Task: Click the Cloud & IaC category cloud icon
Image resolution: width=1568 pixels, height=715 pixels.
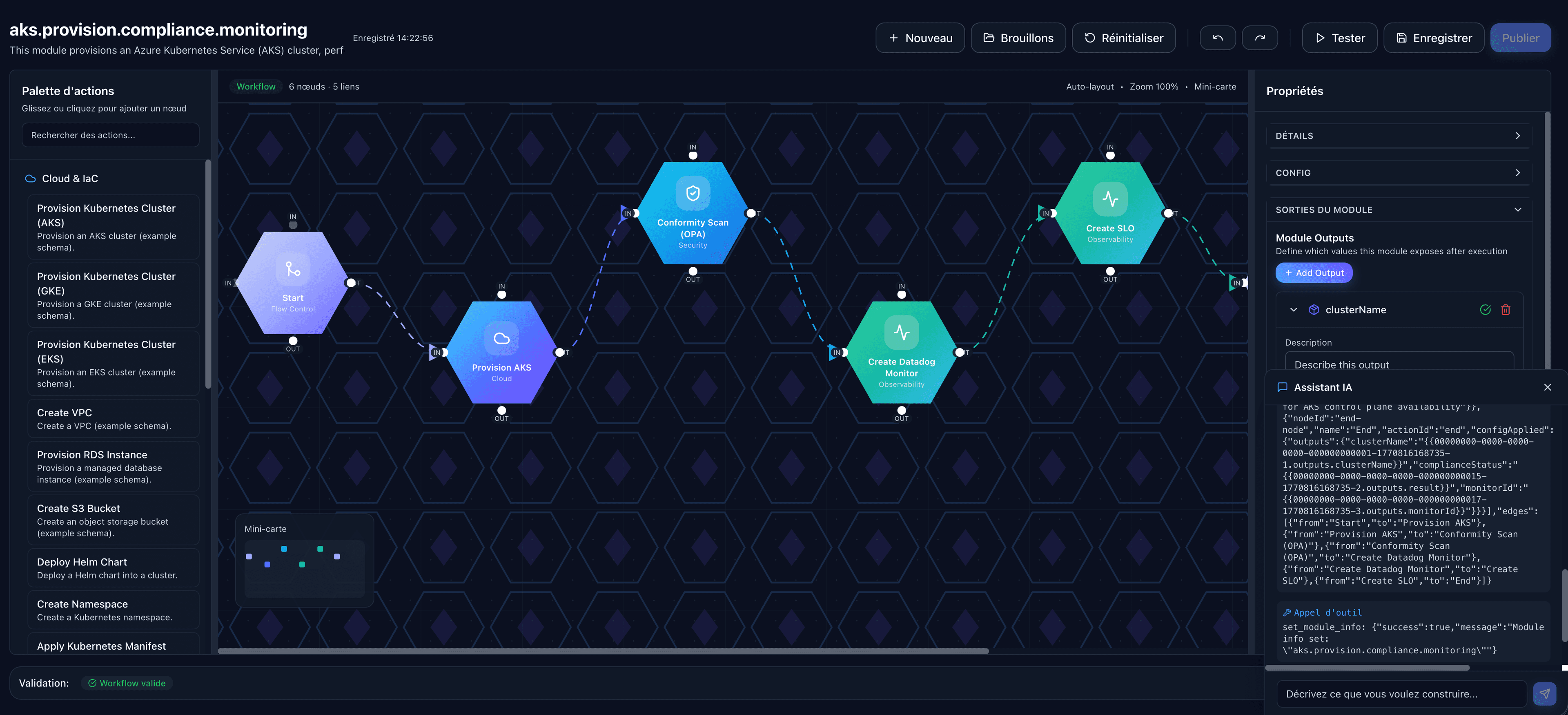Action: [30, 179]
